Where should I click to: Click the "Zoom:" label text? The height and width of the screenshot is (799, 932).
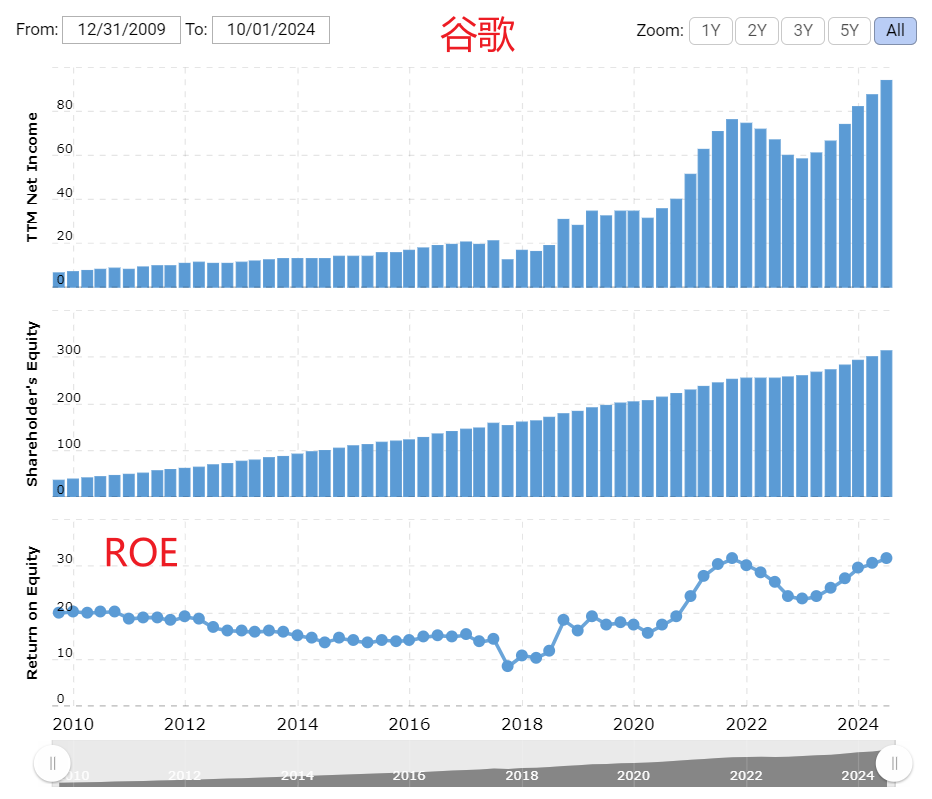click(660, 31)
